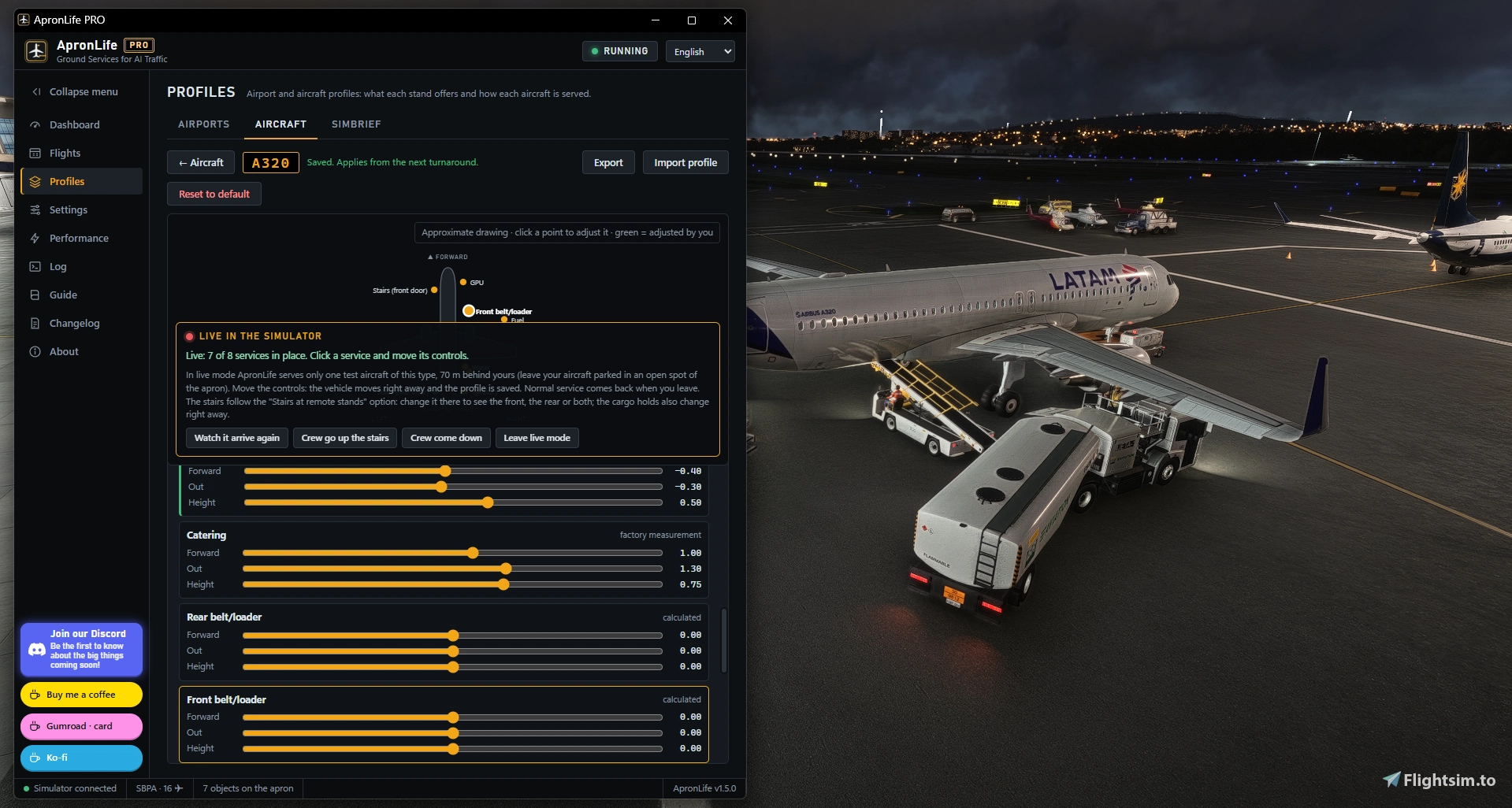
Task: Click Reset to default
Action: pos(214,194)
